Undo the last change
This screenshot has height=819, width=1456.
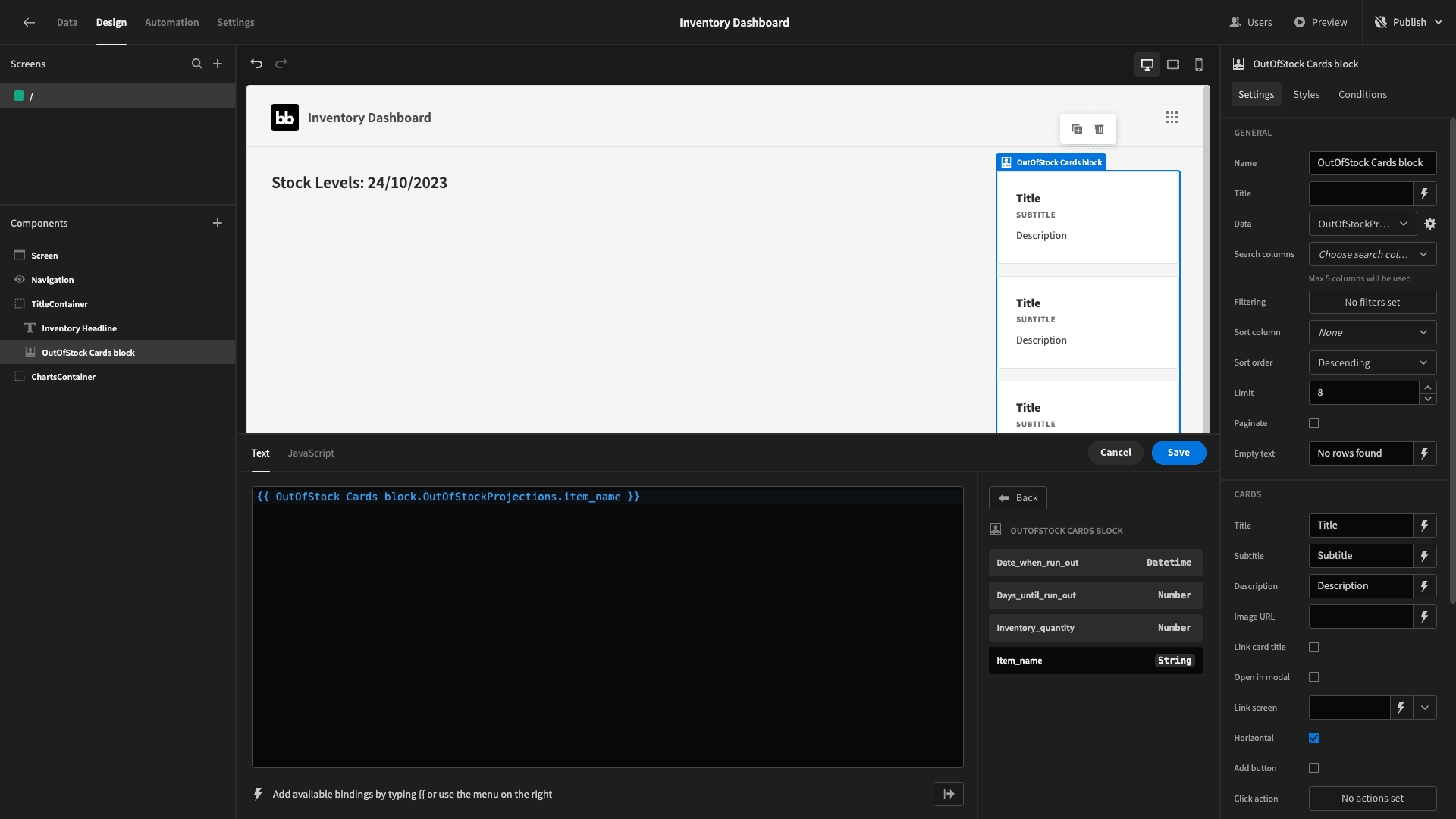click(256, 64)
